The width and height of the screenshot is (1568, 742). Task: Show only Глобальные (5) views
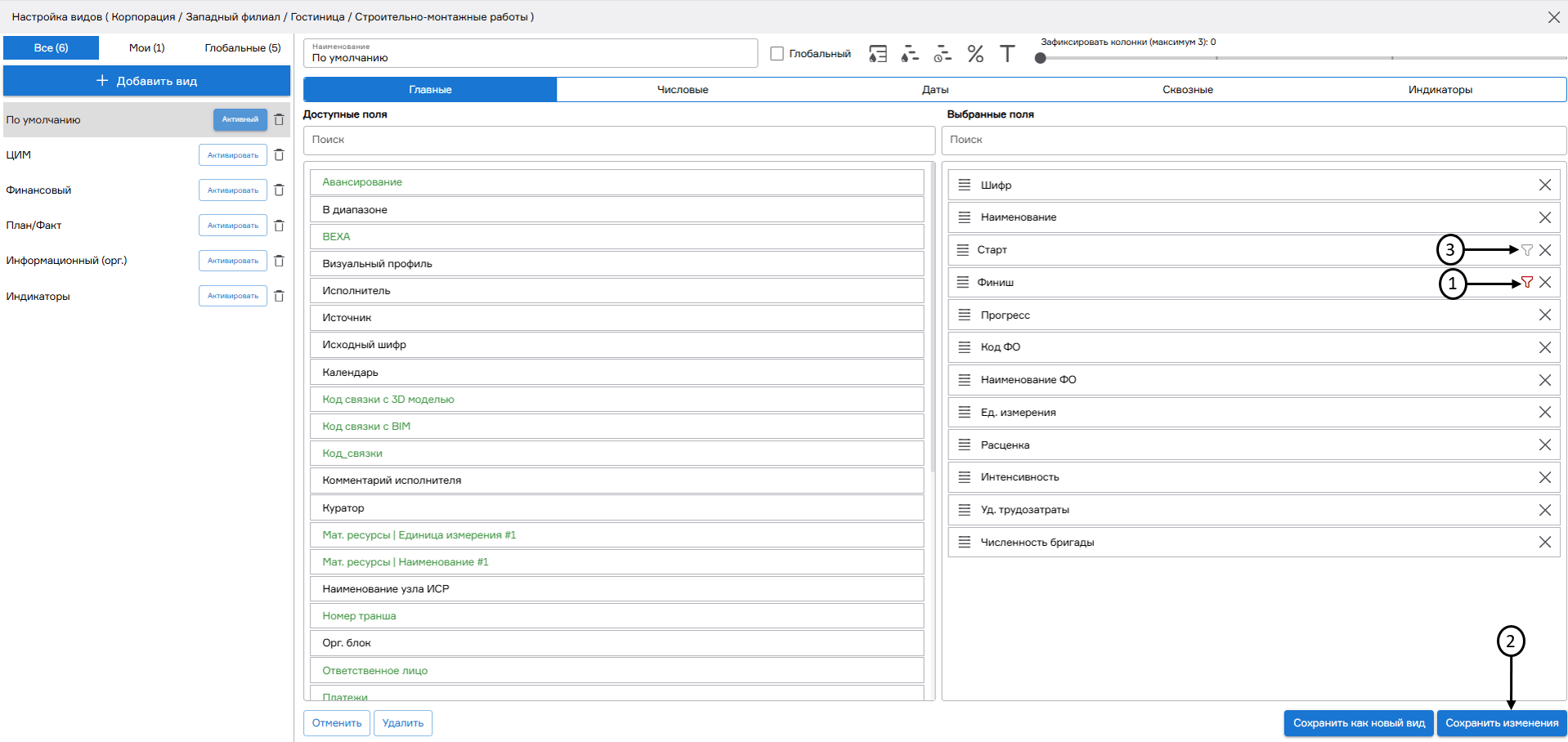point(242,48)
